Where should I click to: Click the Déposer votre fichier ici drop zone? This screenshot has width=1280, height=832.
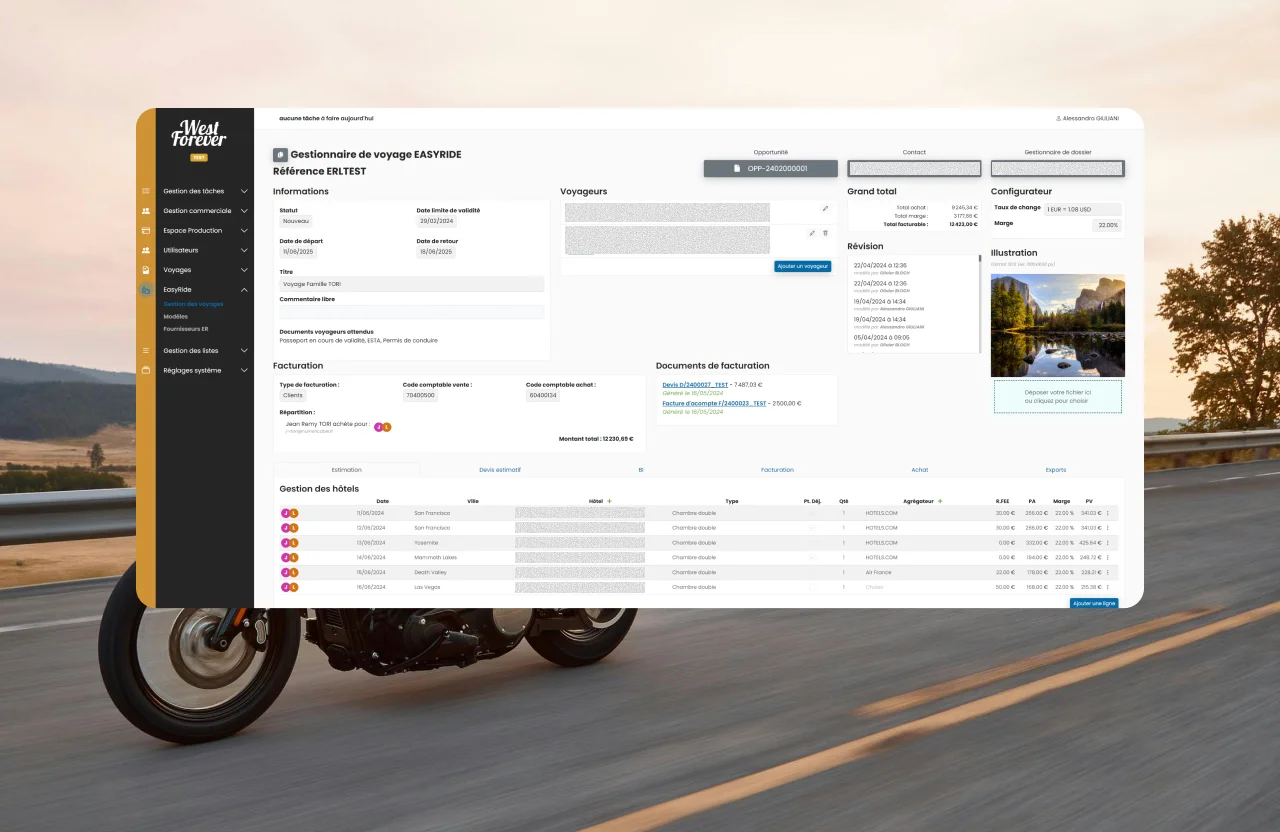coord(1058,397)
